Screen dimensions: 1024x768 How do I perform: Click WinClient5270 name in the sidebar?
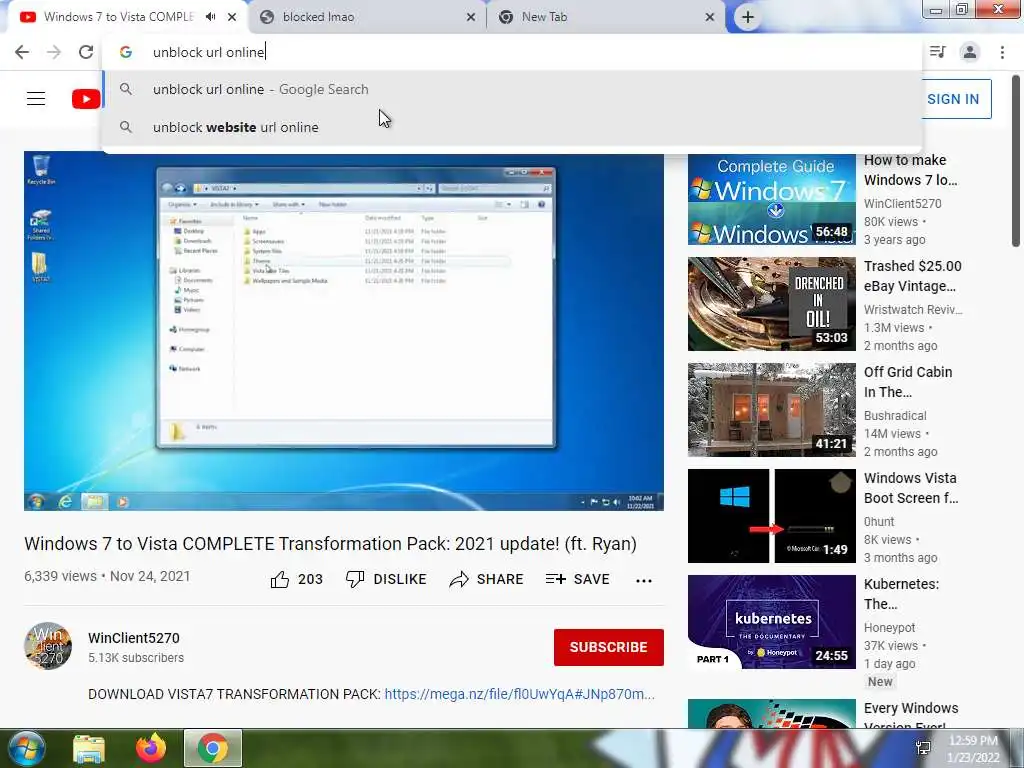[x=903, y=204]
